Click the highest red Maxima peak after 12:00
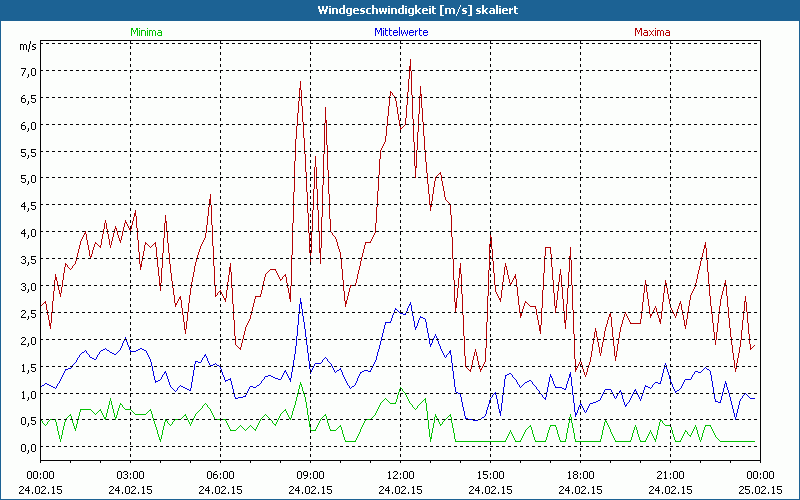The image size is (800, 500). pyautogui.click(x=411, y=61)
